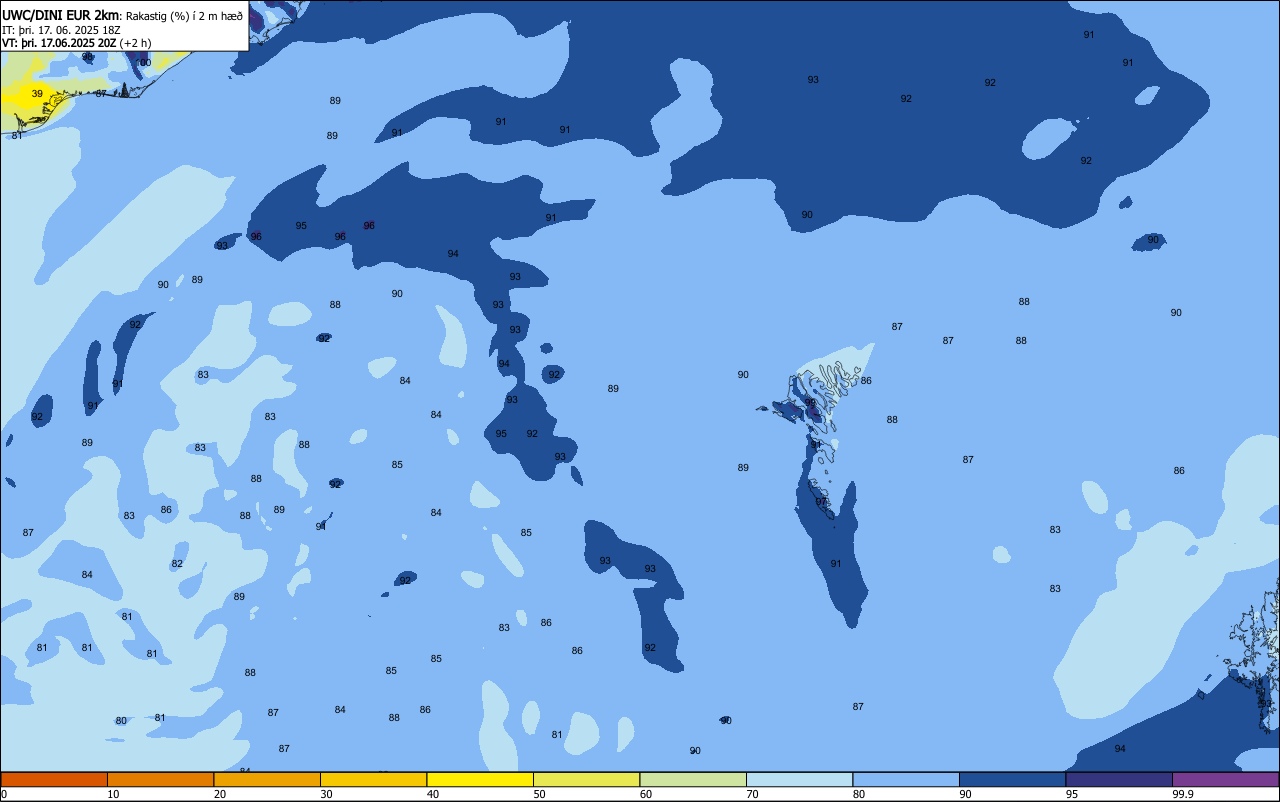This screenshot has height=802, width=1280.
Task: Select the pale blue 70–80 legend segment
Action: pyautogui.click(x=799, y=779)
